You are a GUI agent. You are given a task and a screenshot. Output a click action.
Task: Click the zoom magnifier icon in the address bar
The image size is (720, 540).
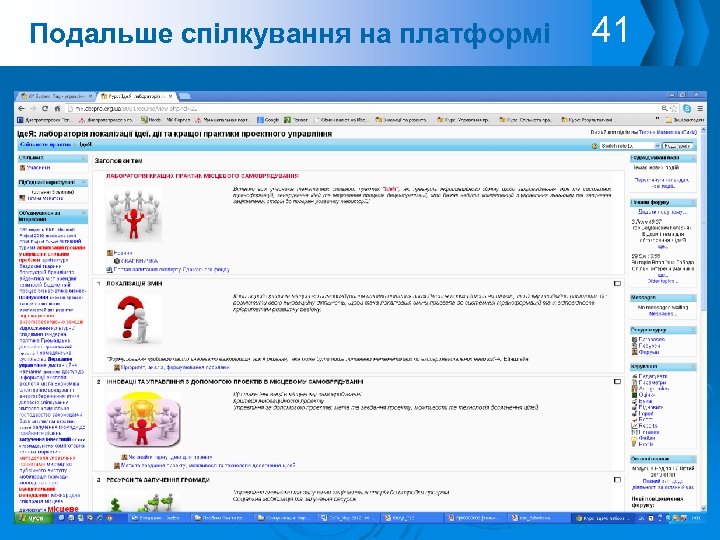pyautogui.click(x=664, y=108)
